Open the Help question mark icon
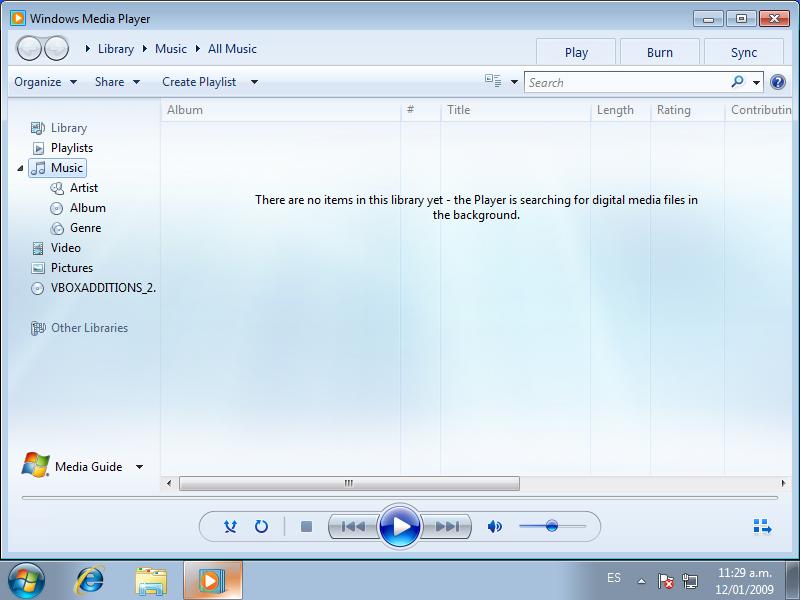Viewport: 800px width, 600px height. tap(778, 82)
